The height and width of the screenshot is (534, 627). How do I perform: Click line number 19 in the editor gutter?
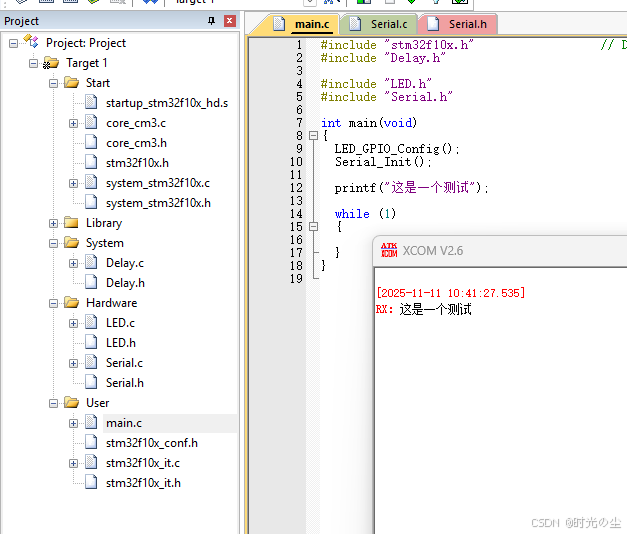296,279
